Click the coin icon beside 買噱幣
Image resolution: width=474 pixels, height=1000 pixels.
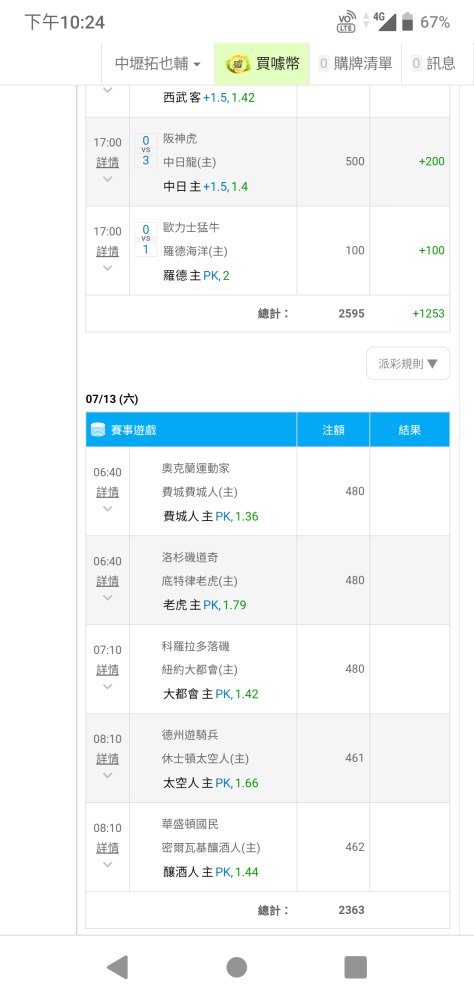pos(238,64)
